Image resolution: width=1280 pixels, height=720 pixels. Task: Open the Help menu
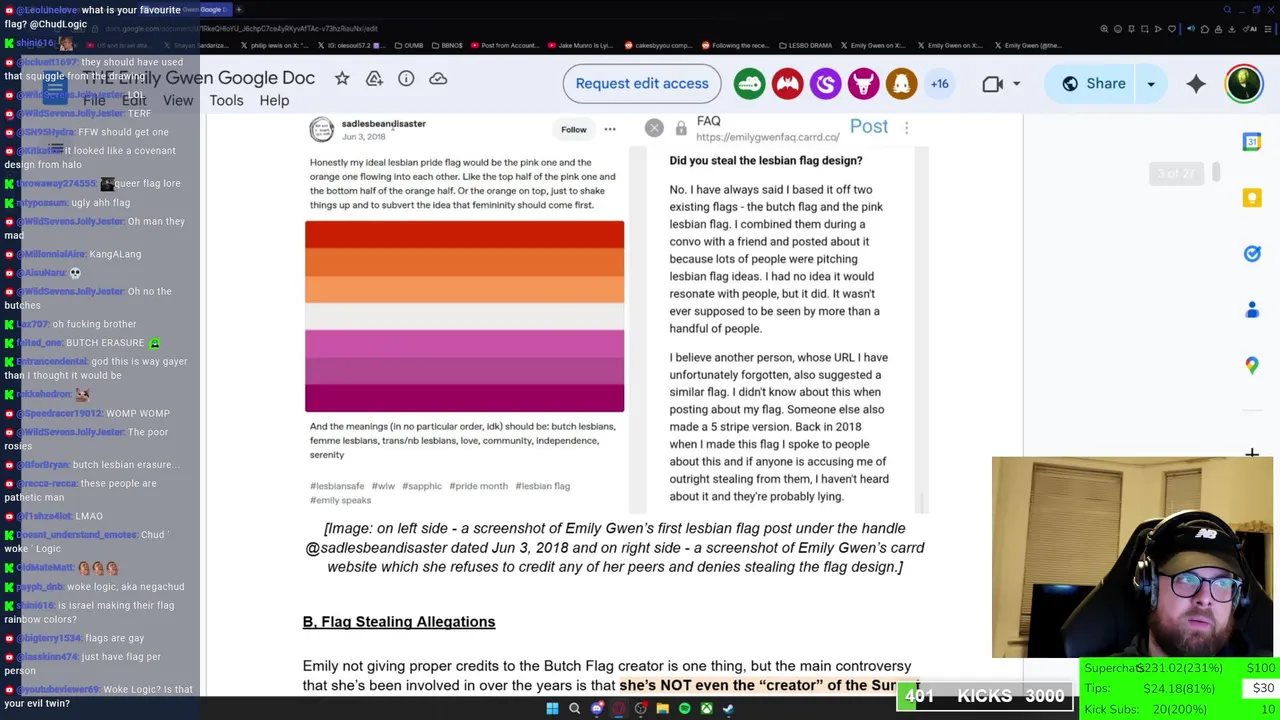click(274, 100)
